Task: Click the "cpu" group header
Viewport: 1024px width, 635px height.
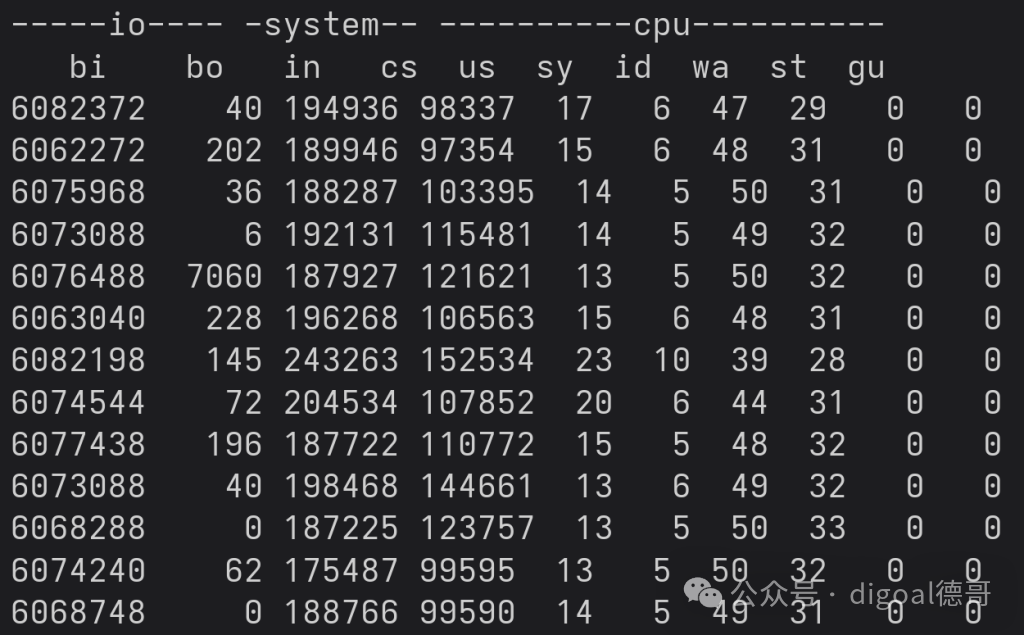Action: (662, 27)
